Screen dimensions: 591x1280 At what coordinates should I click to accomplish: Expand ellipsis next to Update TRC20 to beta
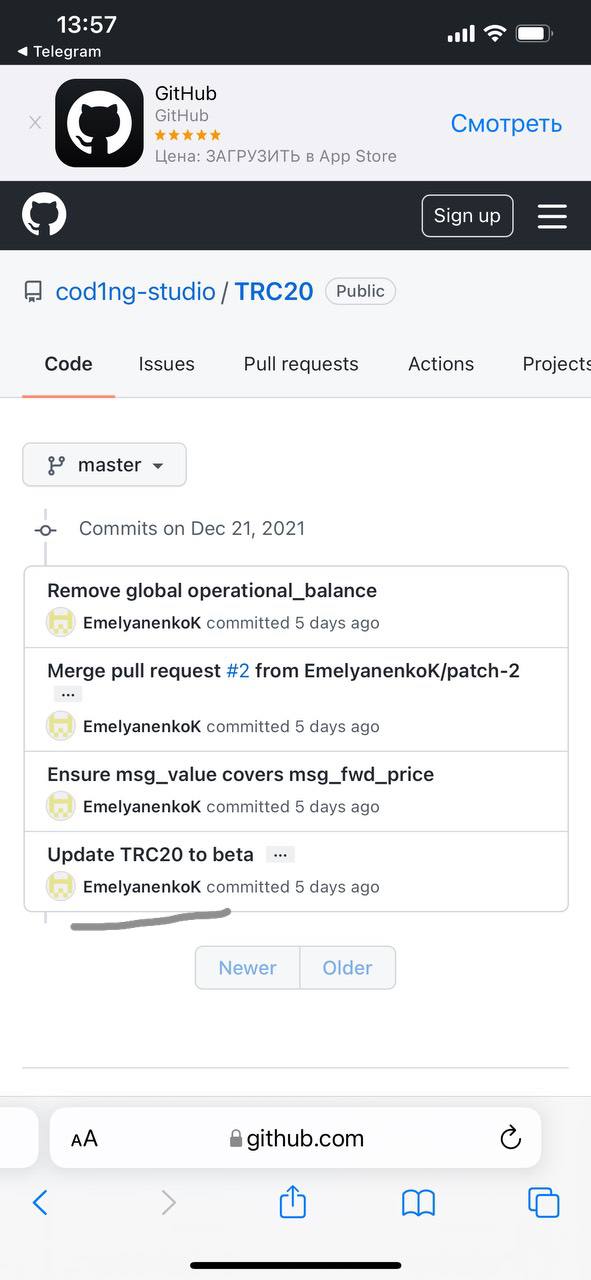(280, 855)
